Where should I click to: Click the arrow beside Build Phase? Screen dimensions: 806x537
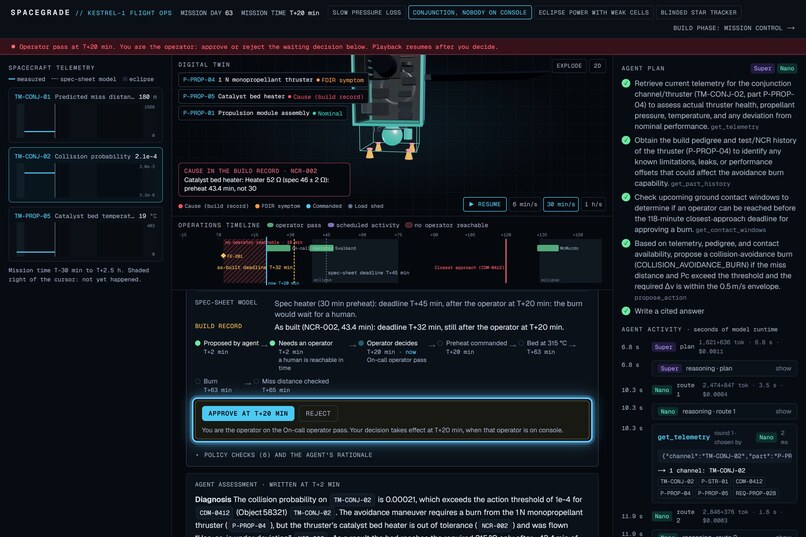(791, 28)
